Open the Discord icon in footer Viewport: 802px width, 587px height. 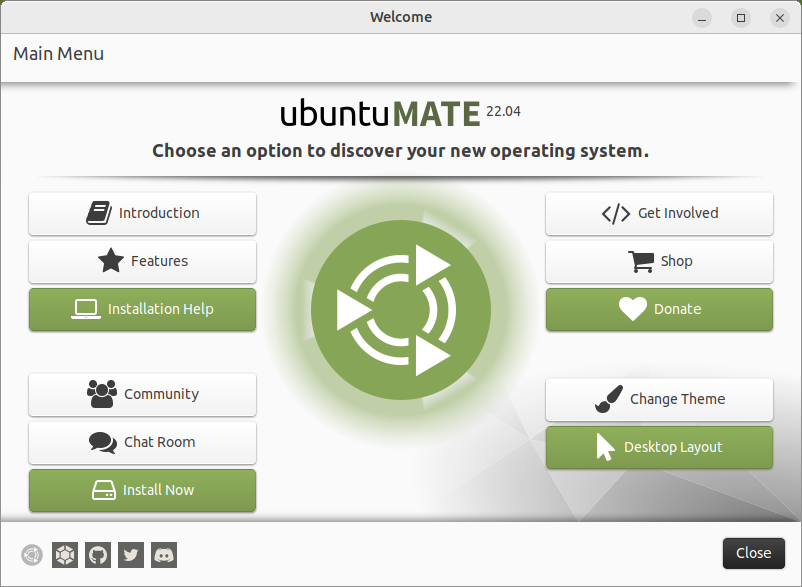pos(164,554)
